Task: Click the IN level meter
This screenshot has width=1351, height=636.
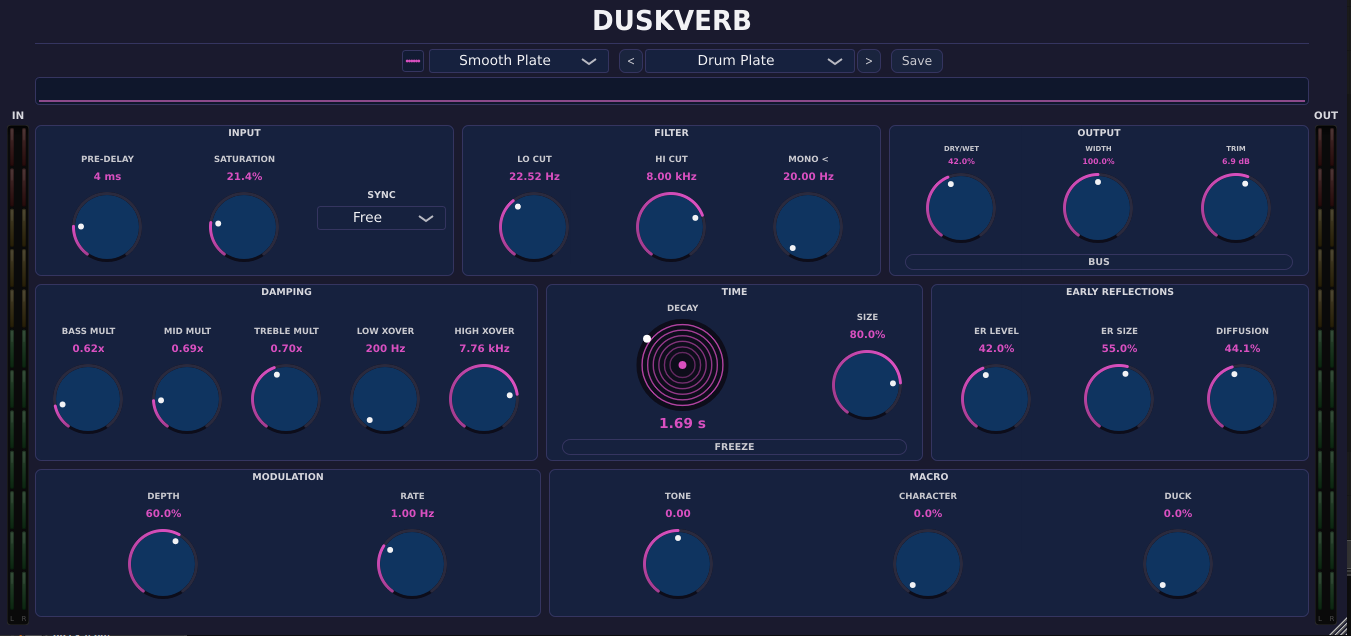Action: click(18, 374)
